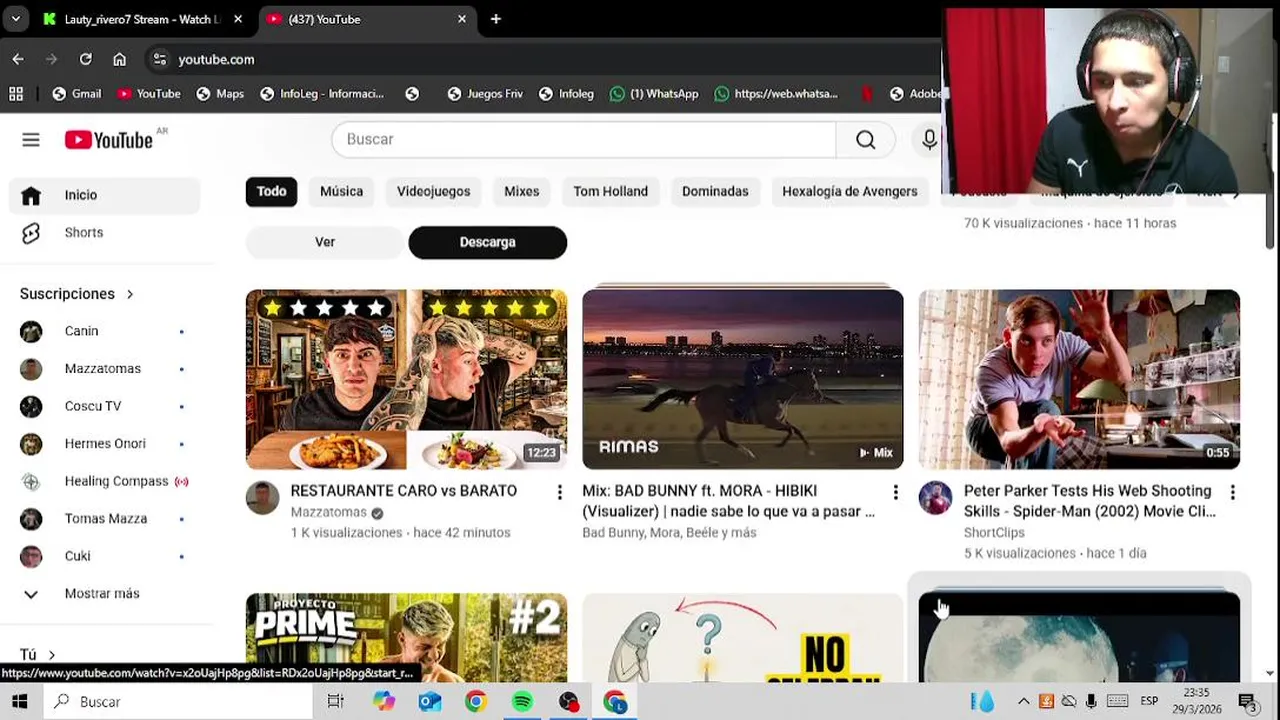Expand Mostrar más in subscriptions
Viewport: 1280px width, 720px height.
[105, 593]
